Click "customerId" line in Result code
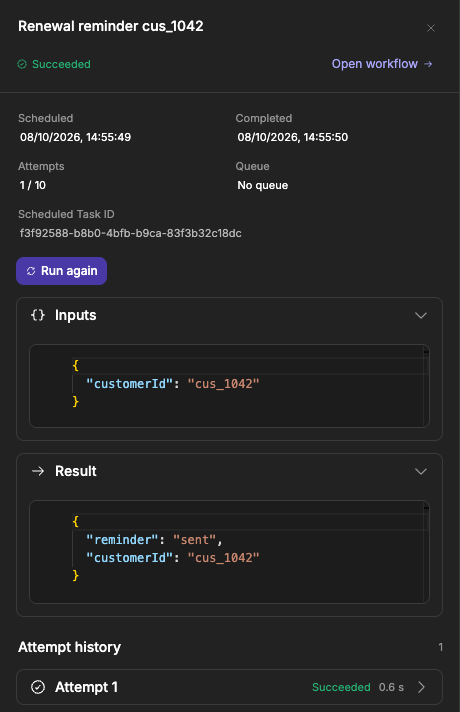The height and width of the screenshot is (712, 460). pos(173,558)
